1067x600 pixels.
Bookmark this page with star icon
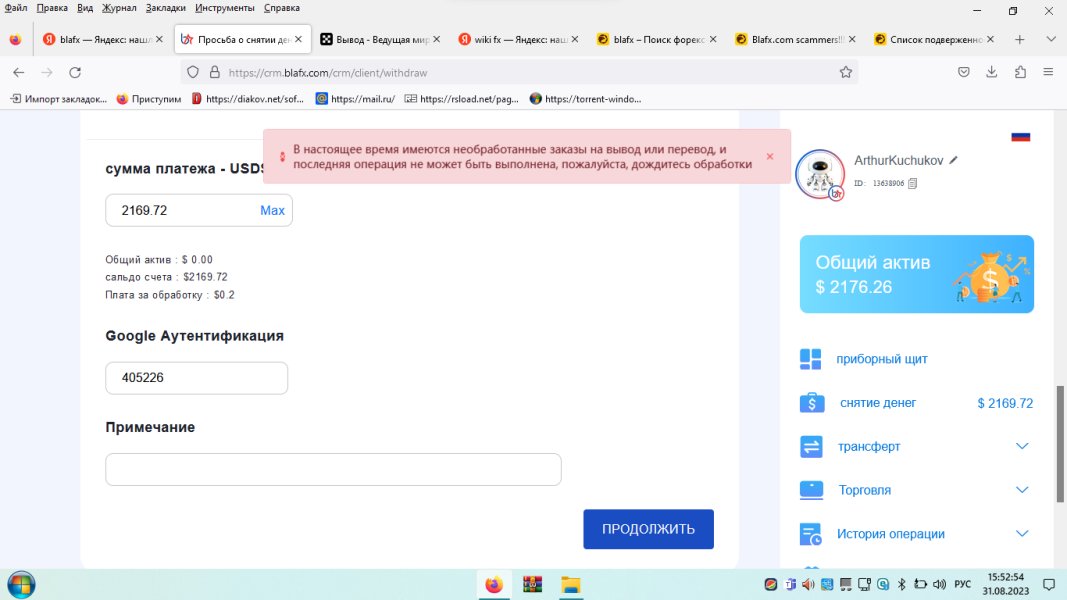[845, 72]
